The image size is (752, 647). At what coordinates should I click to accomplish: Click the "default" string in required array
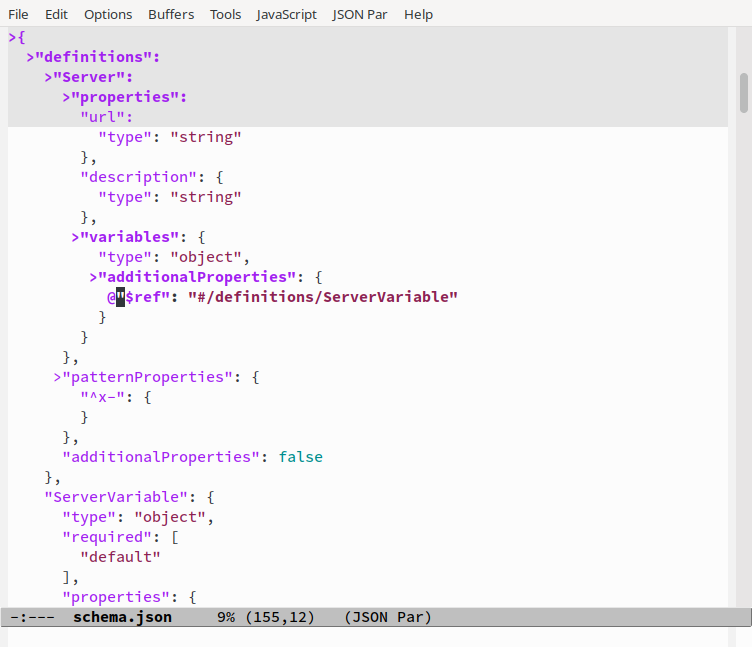120,557
